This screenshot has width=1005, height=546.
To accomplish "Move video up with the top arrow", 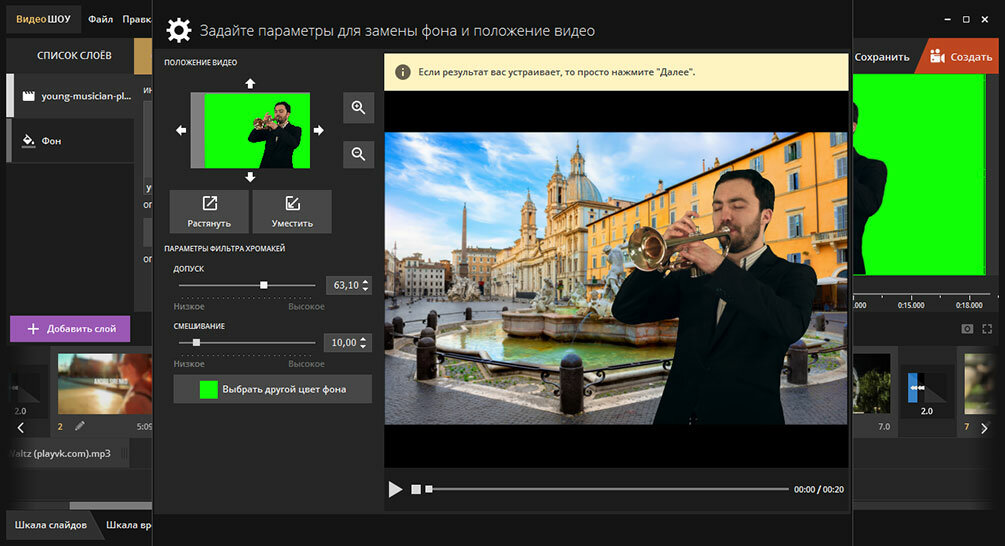I will [x=250, y=83].
